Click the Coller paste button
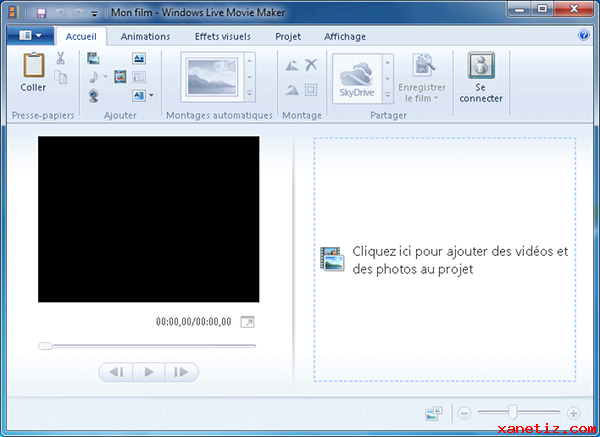 tap(33, 72)
